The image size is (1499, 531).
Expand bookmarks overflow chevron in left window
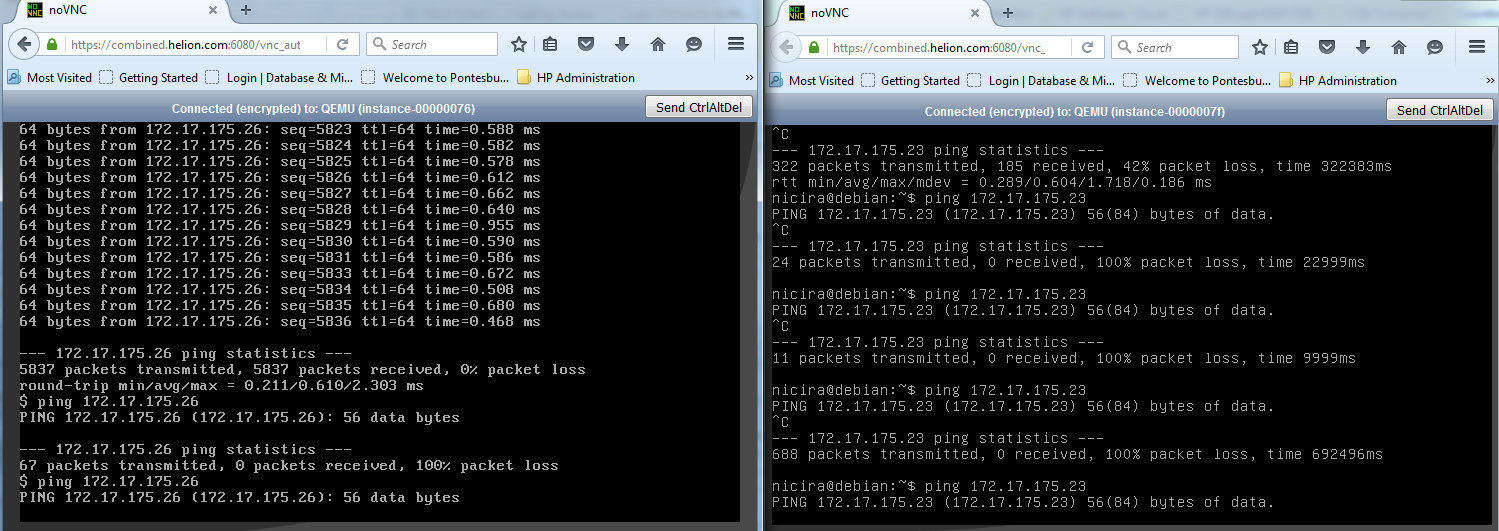point(749,77)
